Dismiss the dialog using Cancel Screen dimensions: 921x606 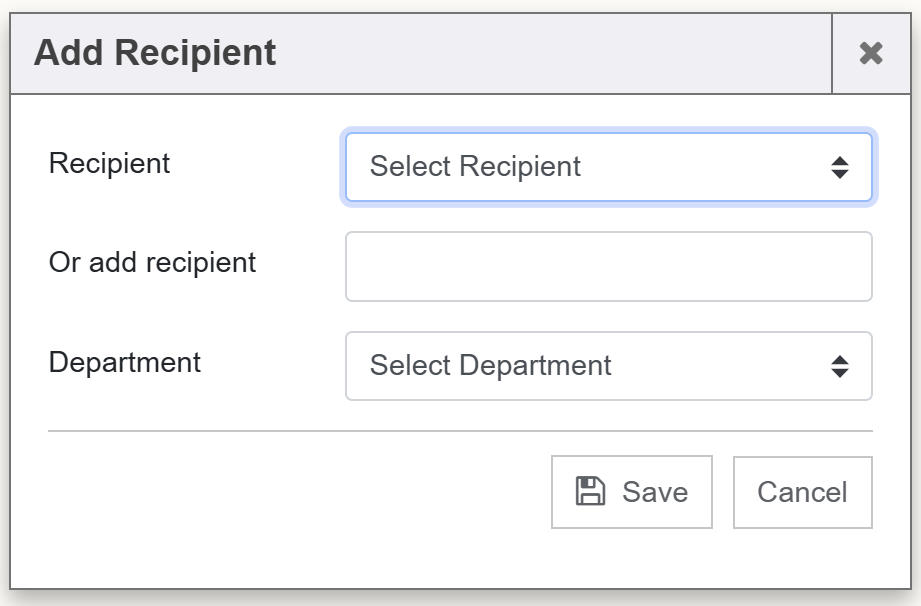(802, 492)
